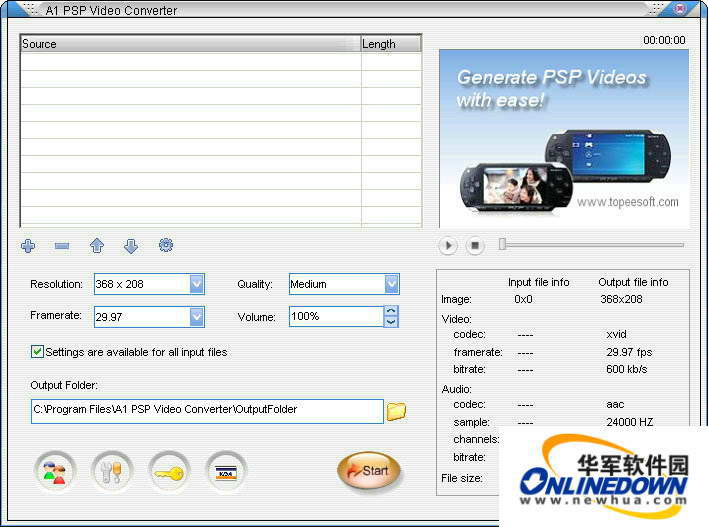The height and width of the screenshot is (527, 708).
Task: Click the PSP promo preview image
Action: (x=564, y=139)
